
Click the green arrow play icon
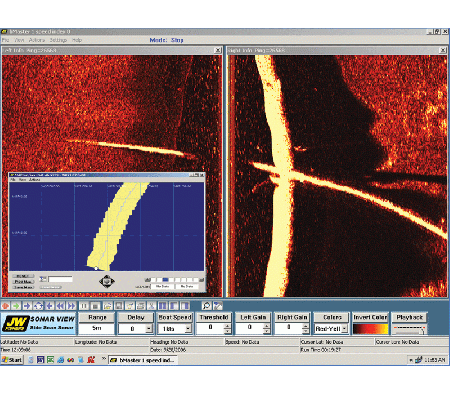tap(16, 306)
